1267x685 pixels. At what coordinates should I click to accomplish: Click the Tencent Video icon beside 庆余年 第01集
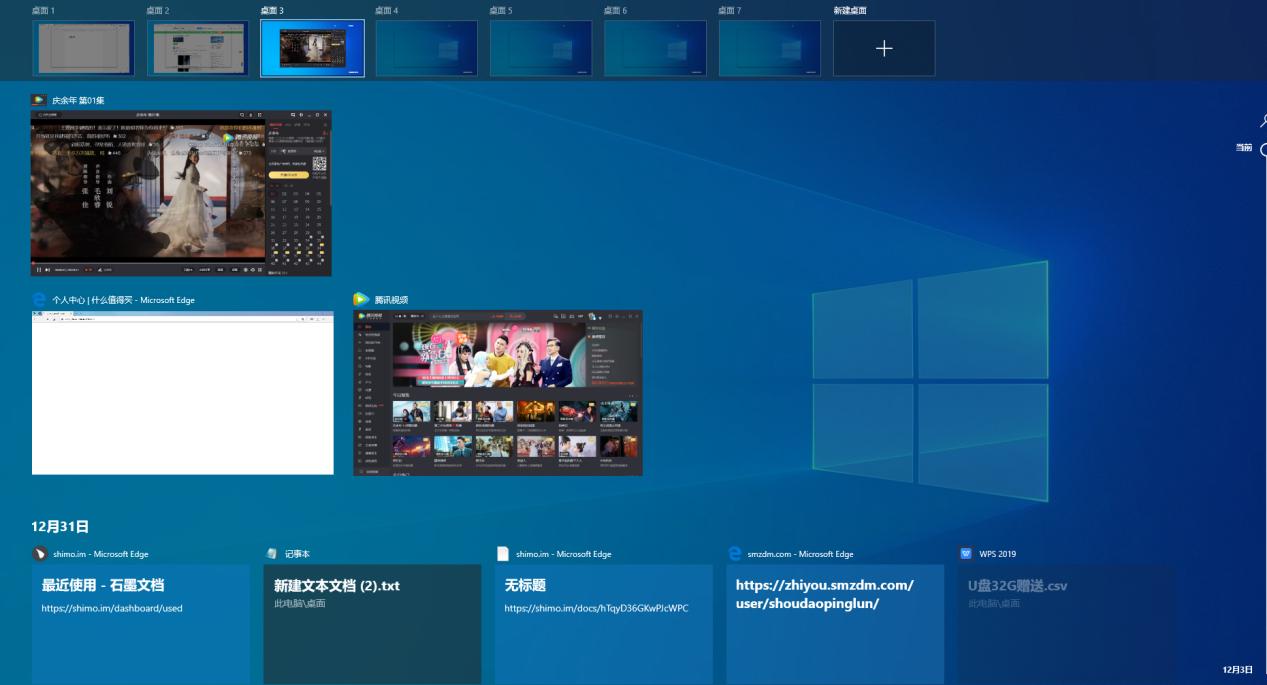tap(39, 100)
